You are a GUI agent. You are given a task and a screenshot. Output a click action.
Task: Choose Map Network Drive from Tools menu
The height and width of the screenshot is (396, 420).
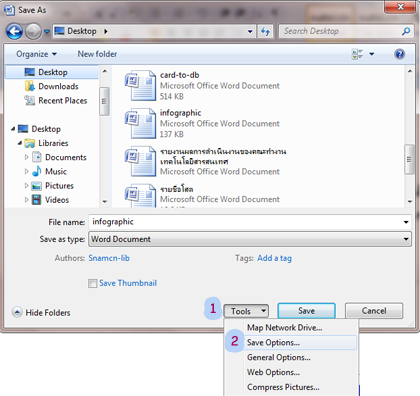291,328
